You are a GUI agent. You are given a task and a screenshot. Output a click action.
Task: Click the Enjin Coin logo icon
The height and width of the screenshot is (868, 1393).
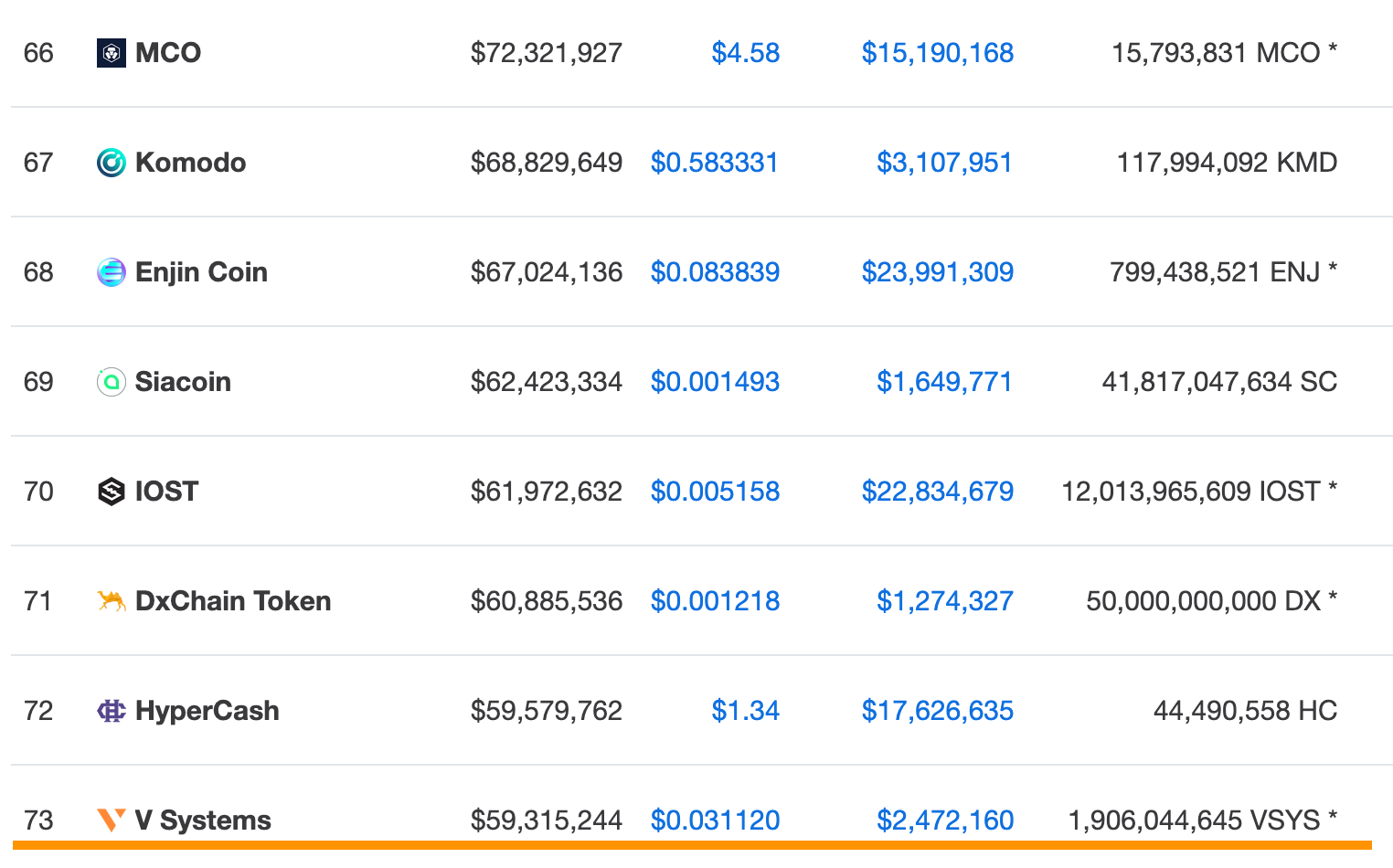pyautogui.click(x=112, y=272)
